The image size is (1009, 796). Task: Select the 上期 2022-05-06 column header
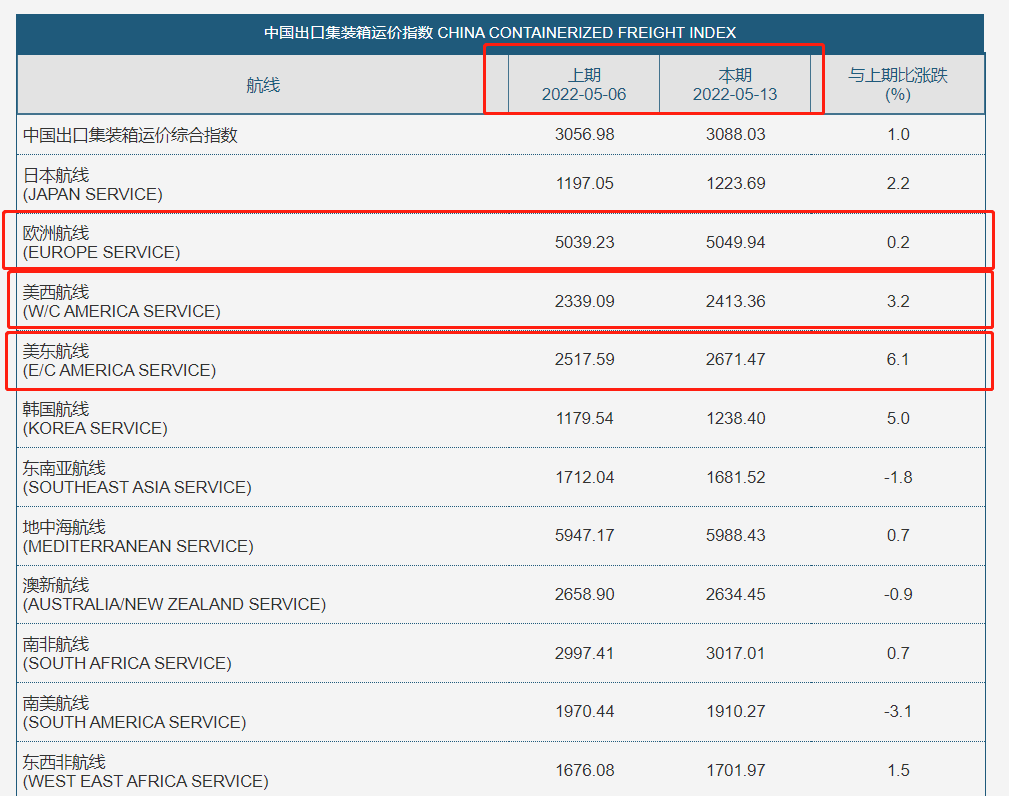pyautogui.click(x=584, y=85)
